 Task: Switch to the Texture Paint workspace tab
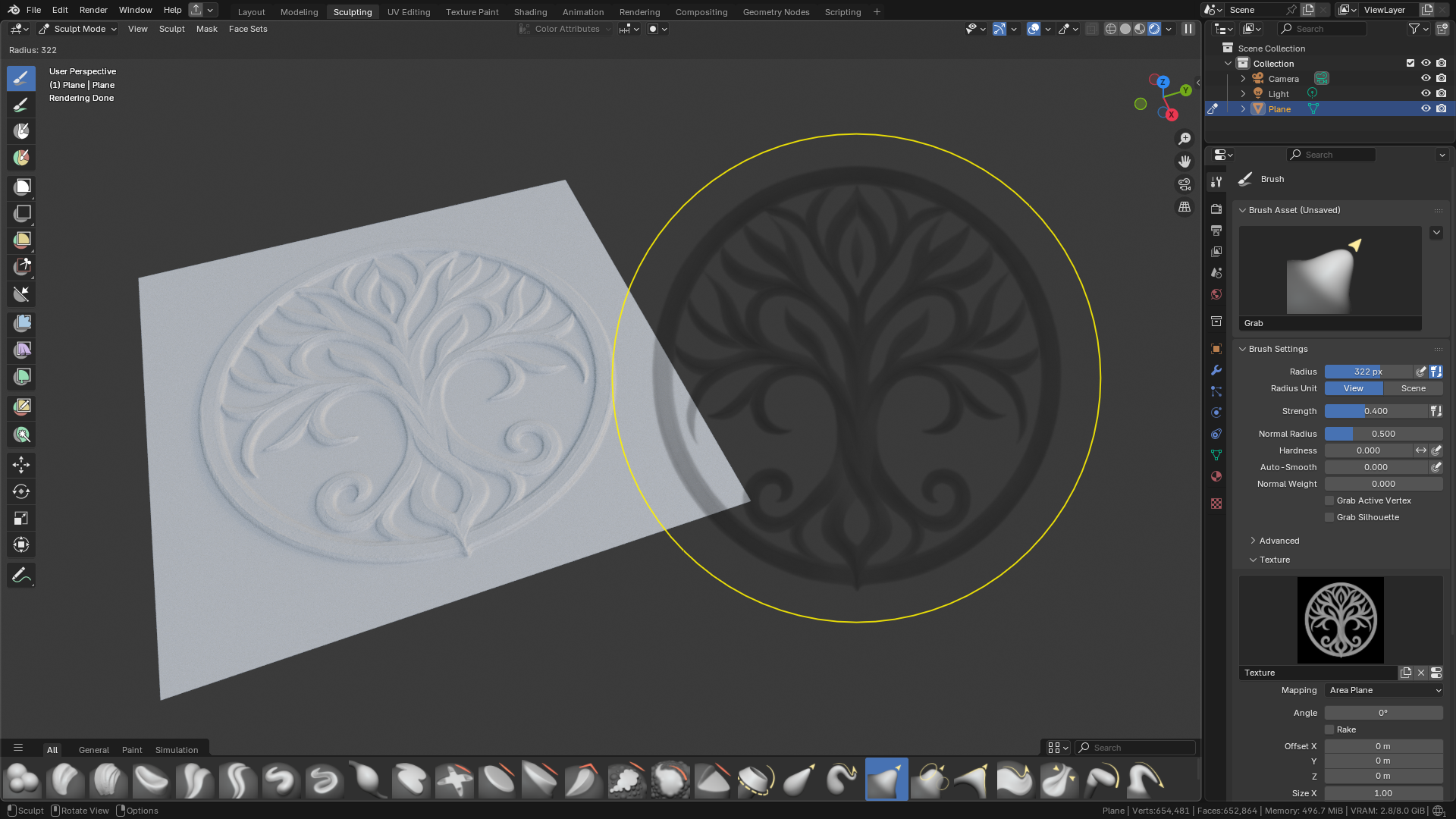[x=472, y=12]
